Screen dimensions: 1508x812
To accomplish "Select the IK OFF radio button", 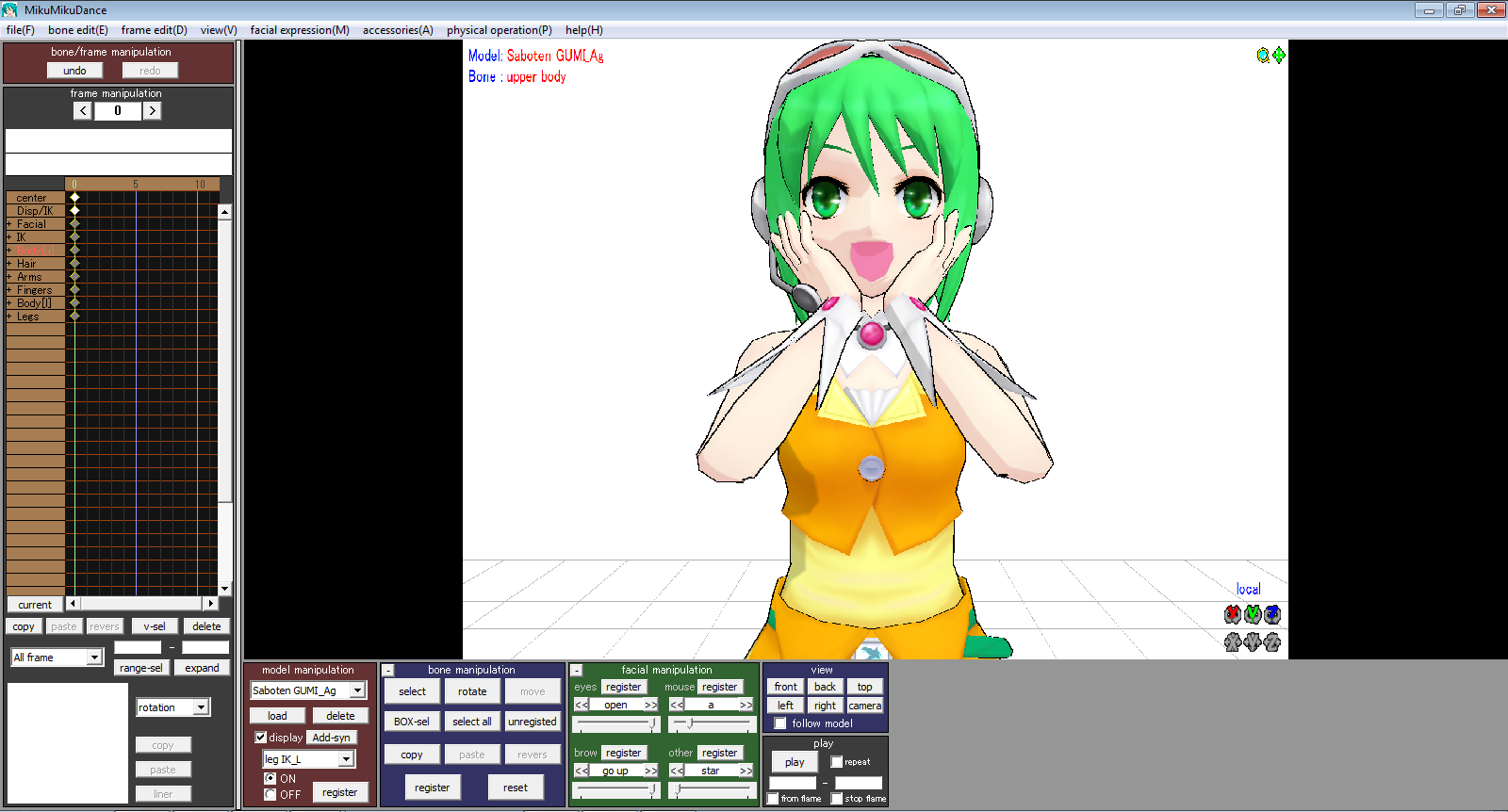I will pyautogui.click(x=270, y=795).
